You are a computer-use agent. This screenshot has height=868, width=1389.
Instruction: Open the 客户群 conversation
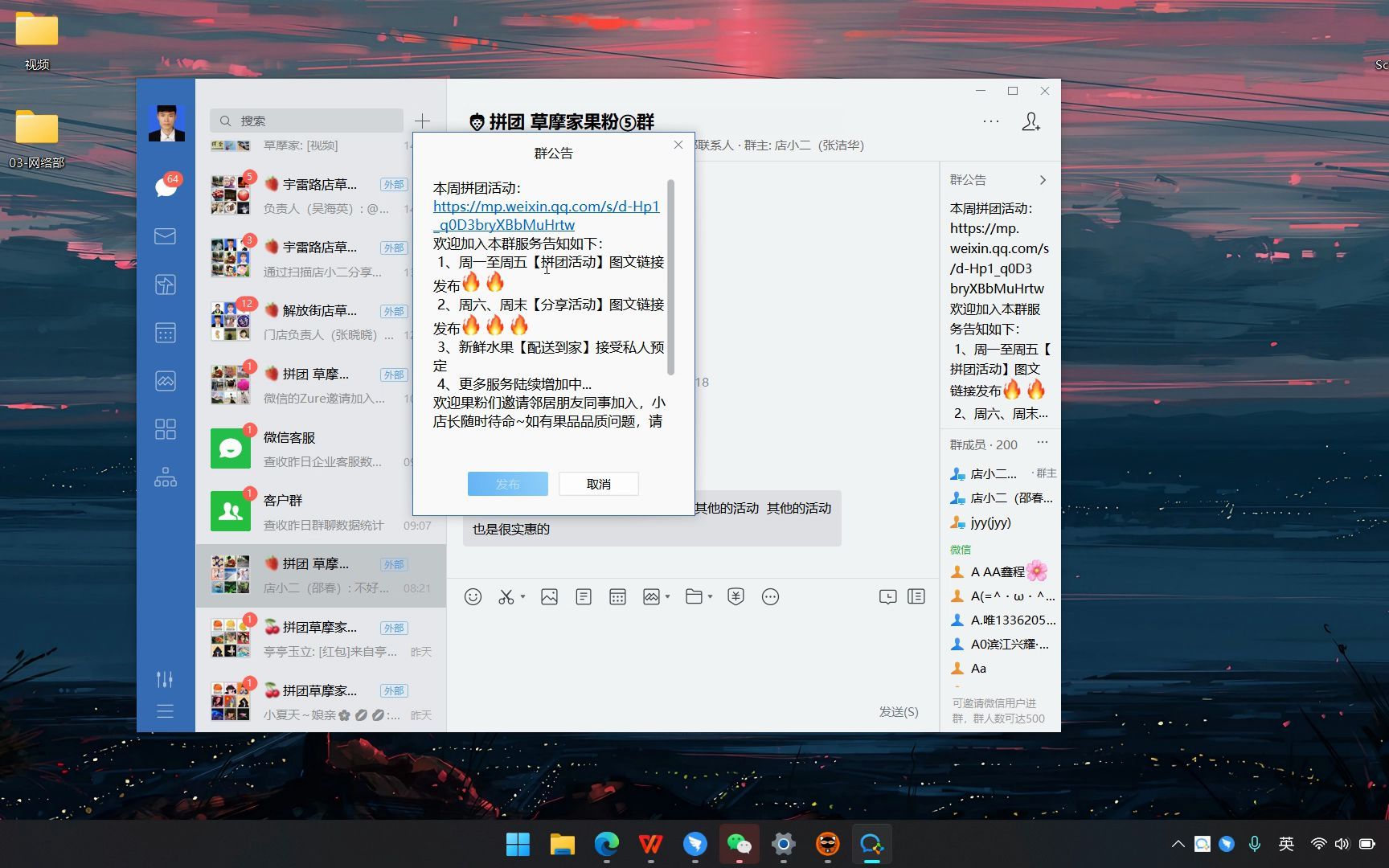[x=321, y=512]
